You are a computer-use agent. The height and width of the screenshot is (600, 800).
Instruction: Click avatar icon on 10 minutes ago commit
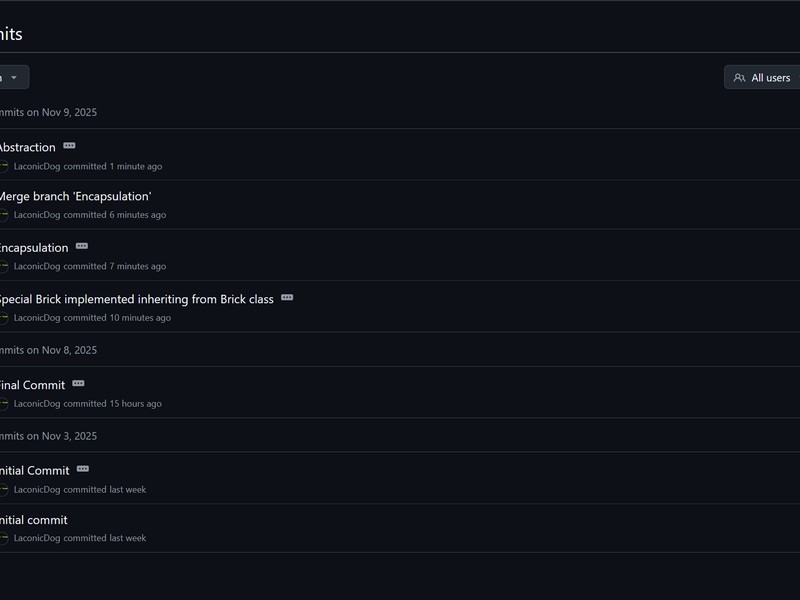click(x=4, y=318)
